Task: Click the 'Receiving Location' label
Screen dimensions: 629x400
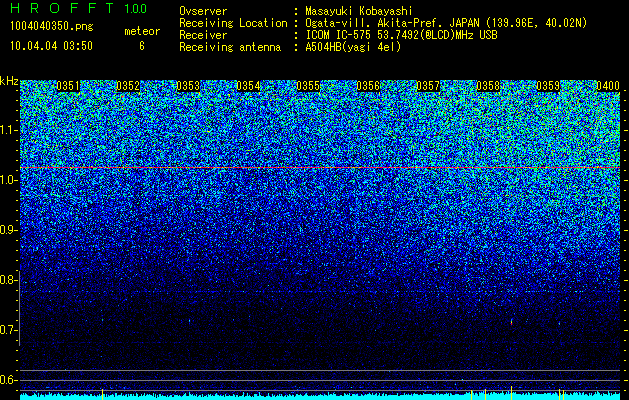Action: coord(233,23)
